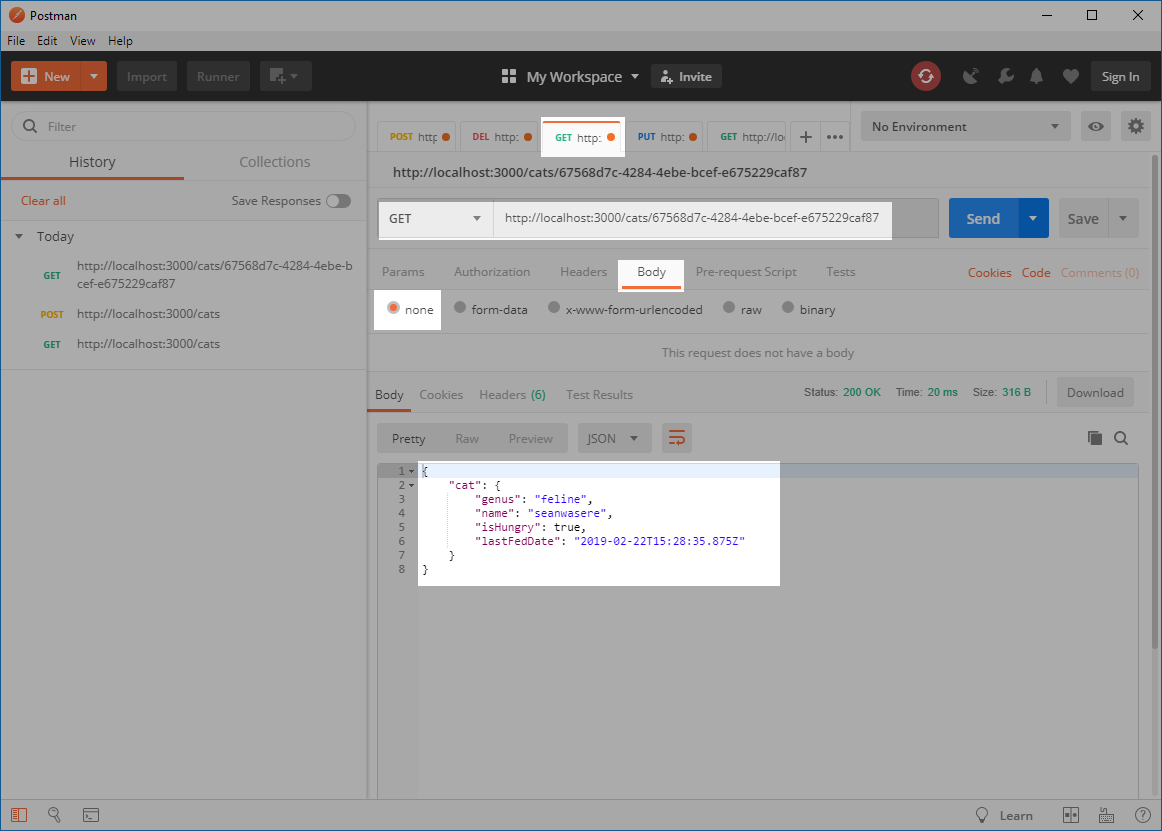Add a new request tab with plus

[x=806, y=137]
